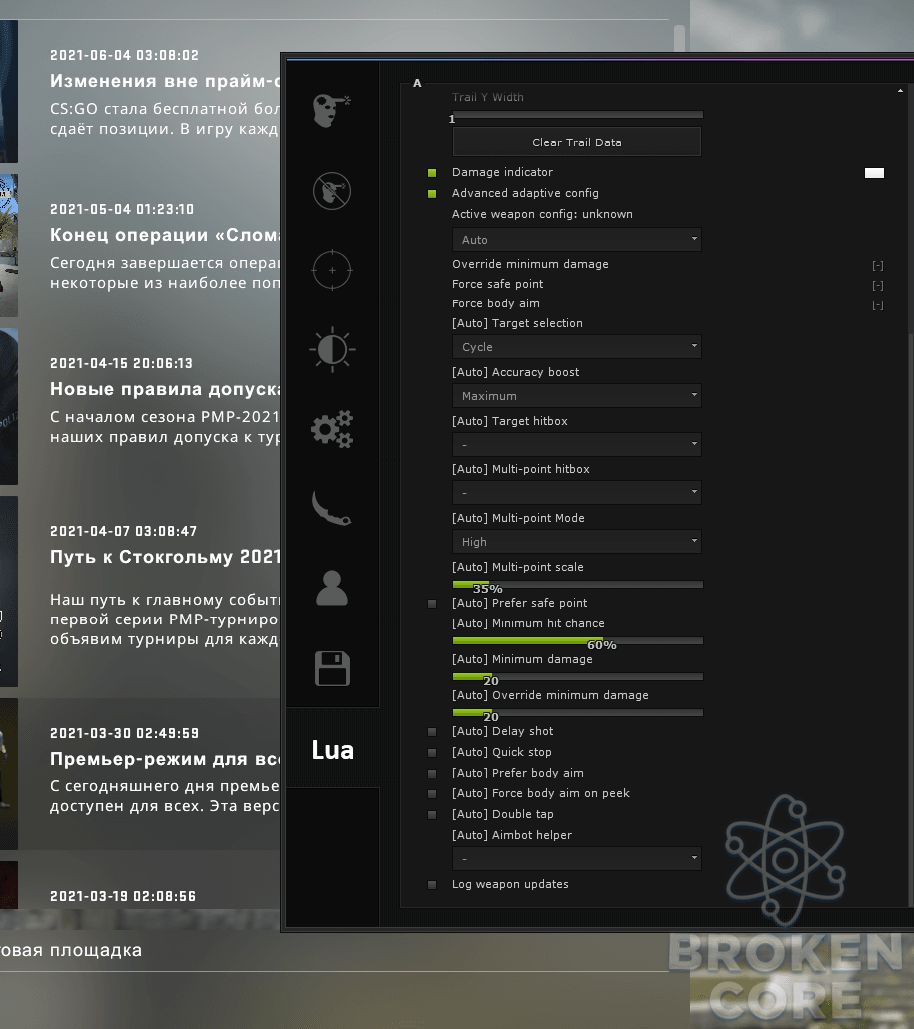Open the Damage indicator white color swatch

874,173
